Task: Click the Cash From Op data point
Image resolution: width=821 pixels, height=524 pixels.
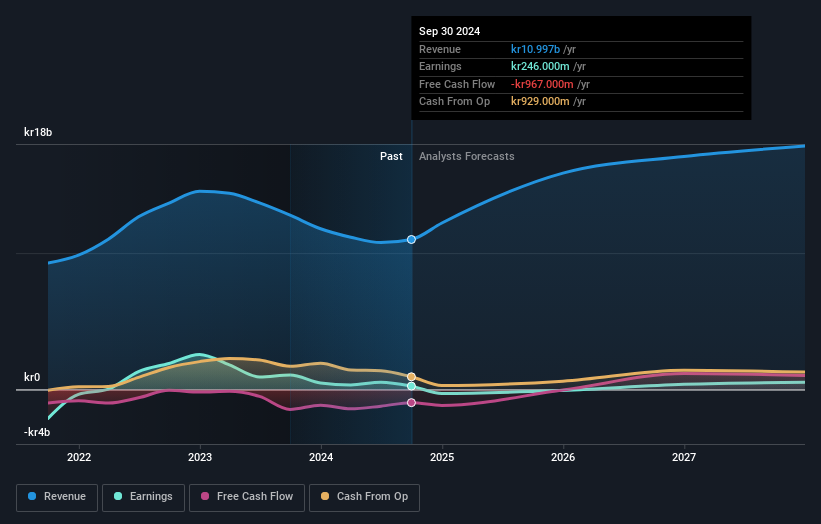Action: [x=412, y=377]
